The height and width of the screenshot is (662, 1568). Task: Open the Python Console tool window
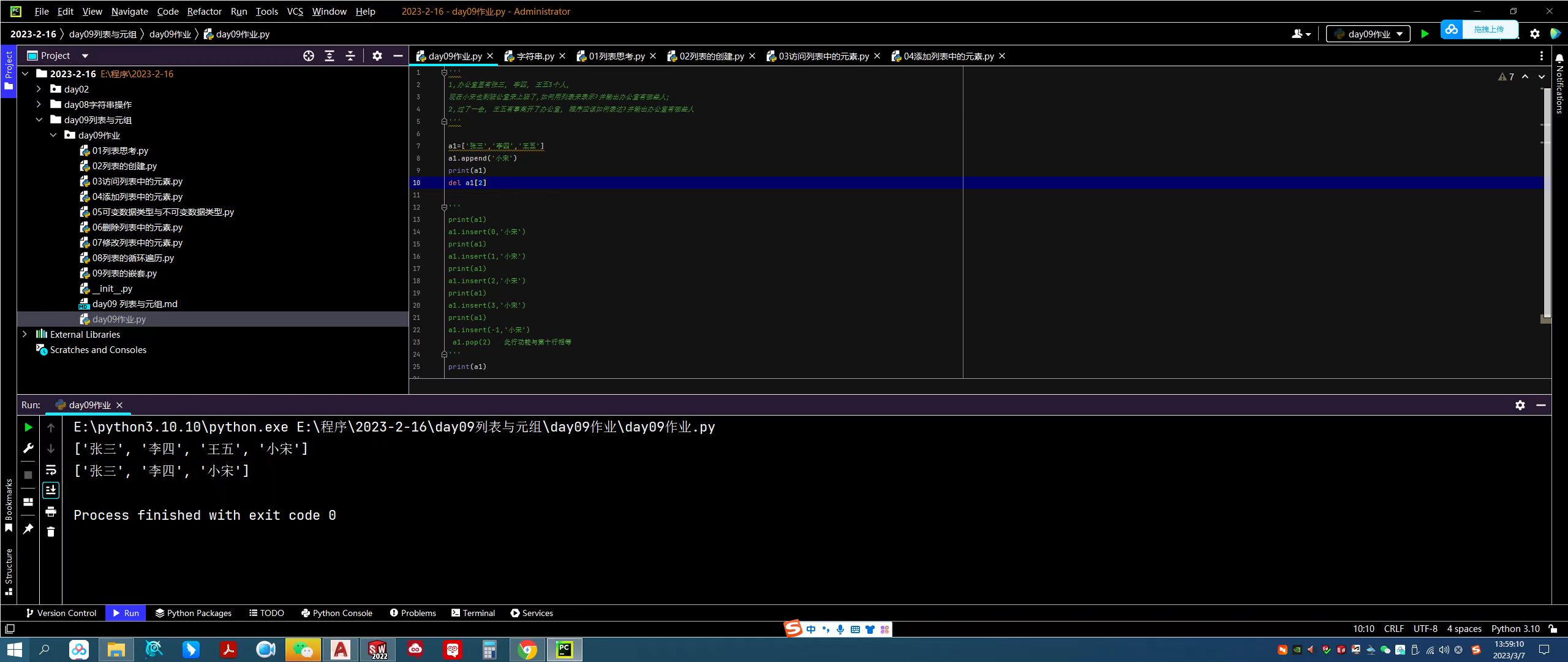[337, 613]
